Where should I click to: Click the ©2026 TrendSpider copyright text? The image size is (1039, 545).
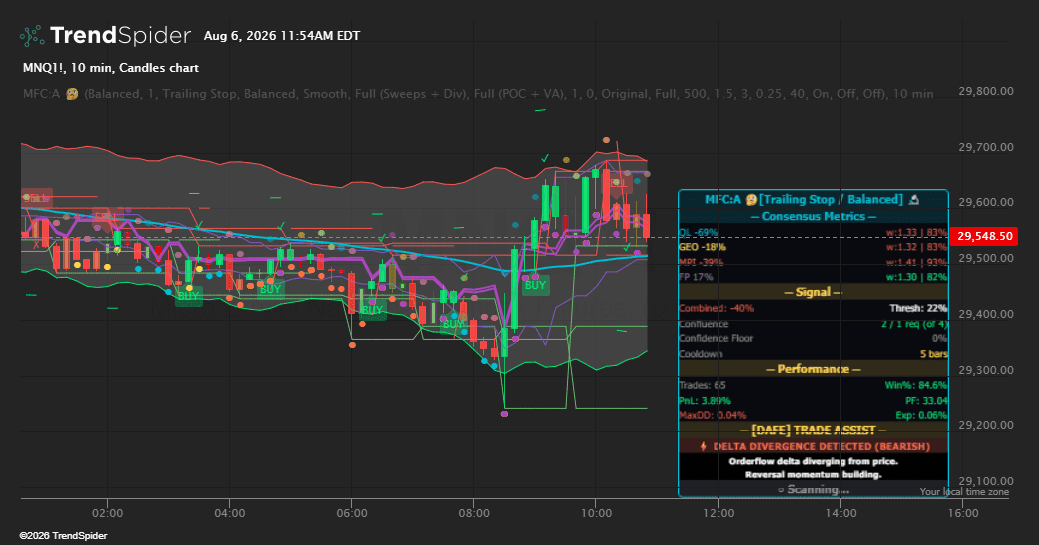pyautogui.click(x=64, y=536)
